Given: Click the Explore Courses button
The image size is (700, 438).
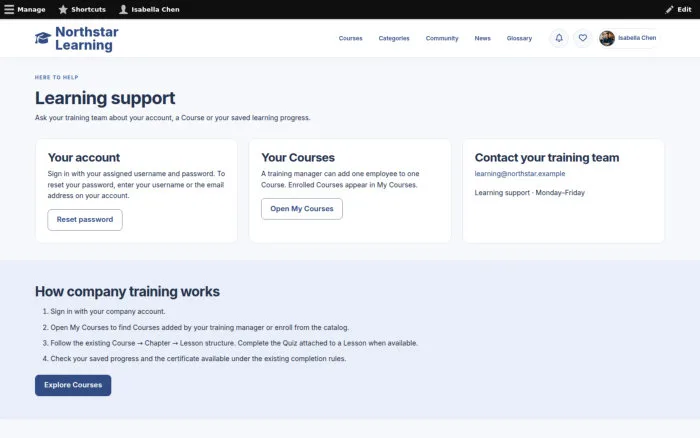Looking at the screenshot, I should pyautogui.click(x=73, y=385).
